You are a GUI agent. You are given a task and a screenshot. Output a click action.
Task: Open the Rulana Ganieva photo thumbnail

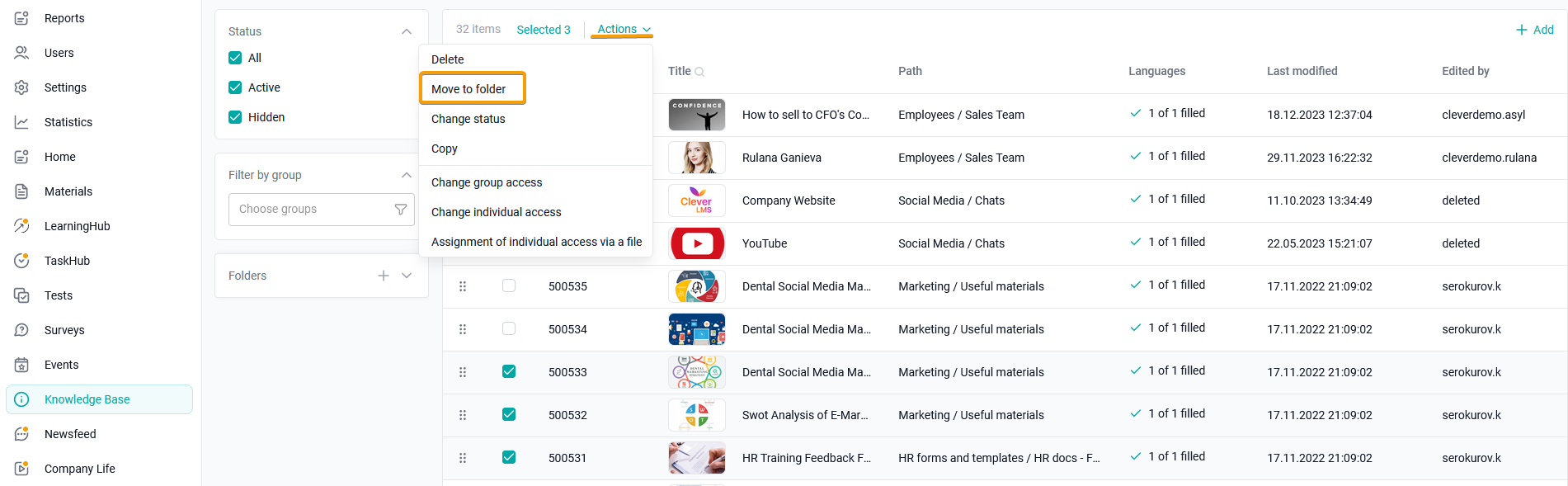pyautogui.click(x=697, y=158)
